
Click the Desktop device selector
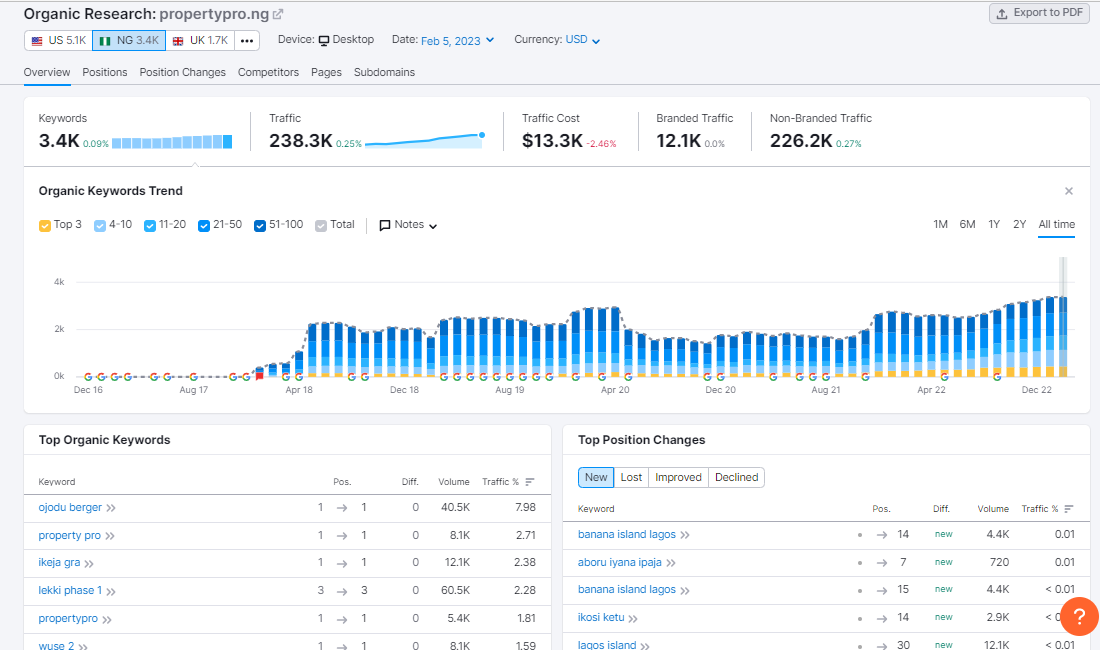(x=347, y=40)
